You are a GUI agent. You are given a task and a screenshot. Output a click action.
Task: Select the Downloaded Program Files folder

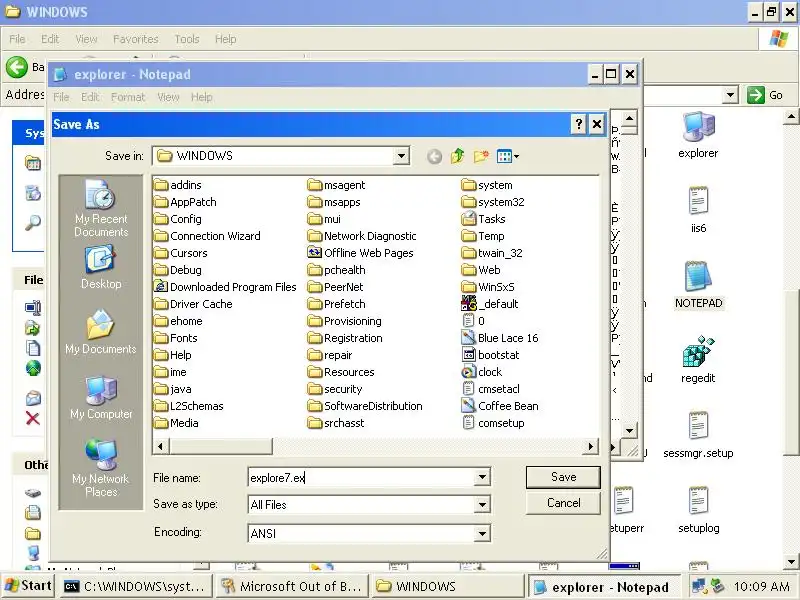pyautogui.click(x=225, y=287)
